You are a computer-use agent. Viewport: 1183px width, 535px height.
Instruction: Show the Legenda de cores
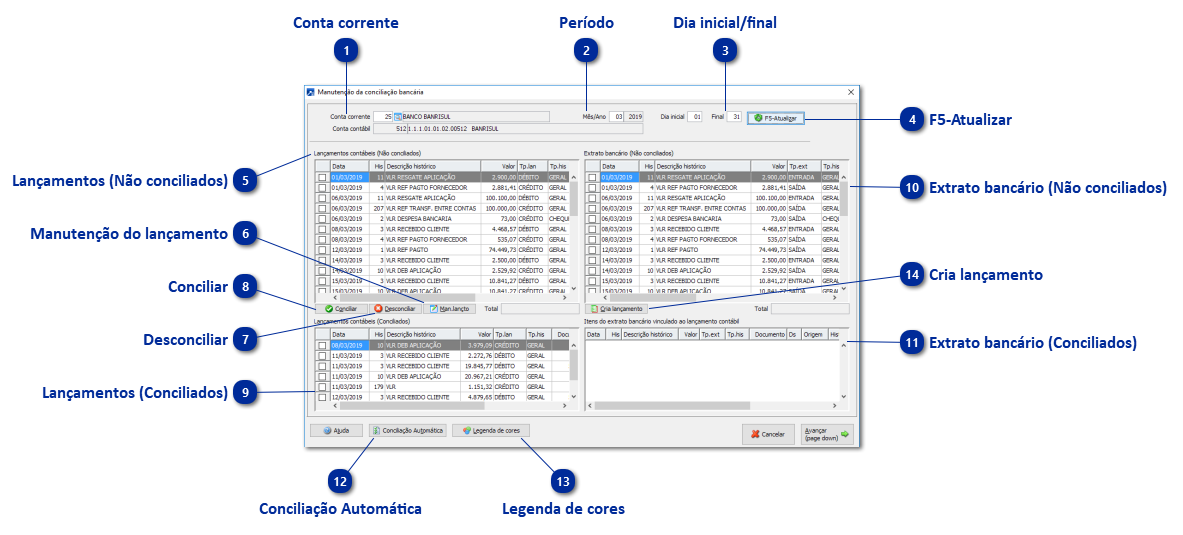(491, 430)
